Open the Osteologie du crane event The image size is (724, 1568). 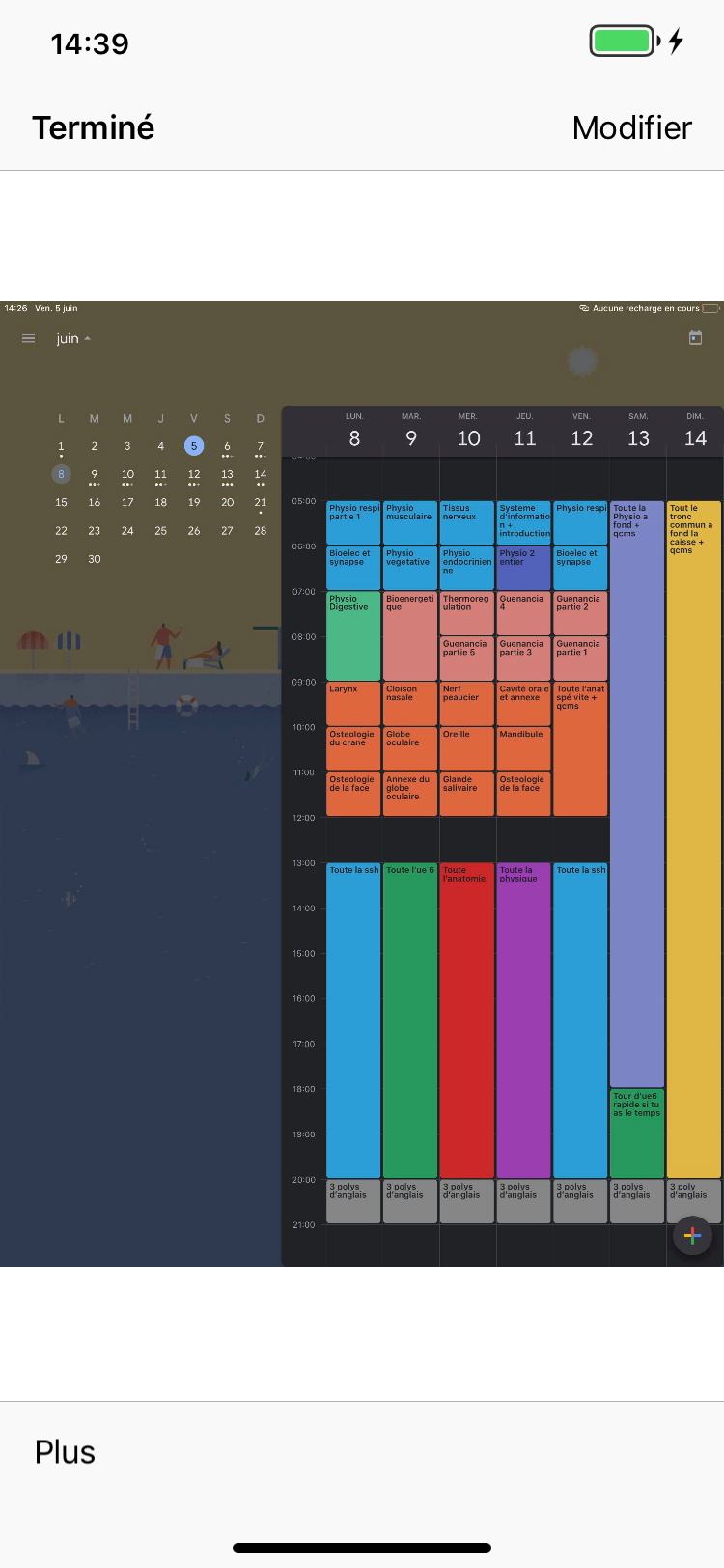pyautogui.click(x=353, y=749)
